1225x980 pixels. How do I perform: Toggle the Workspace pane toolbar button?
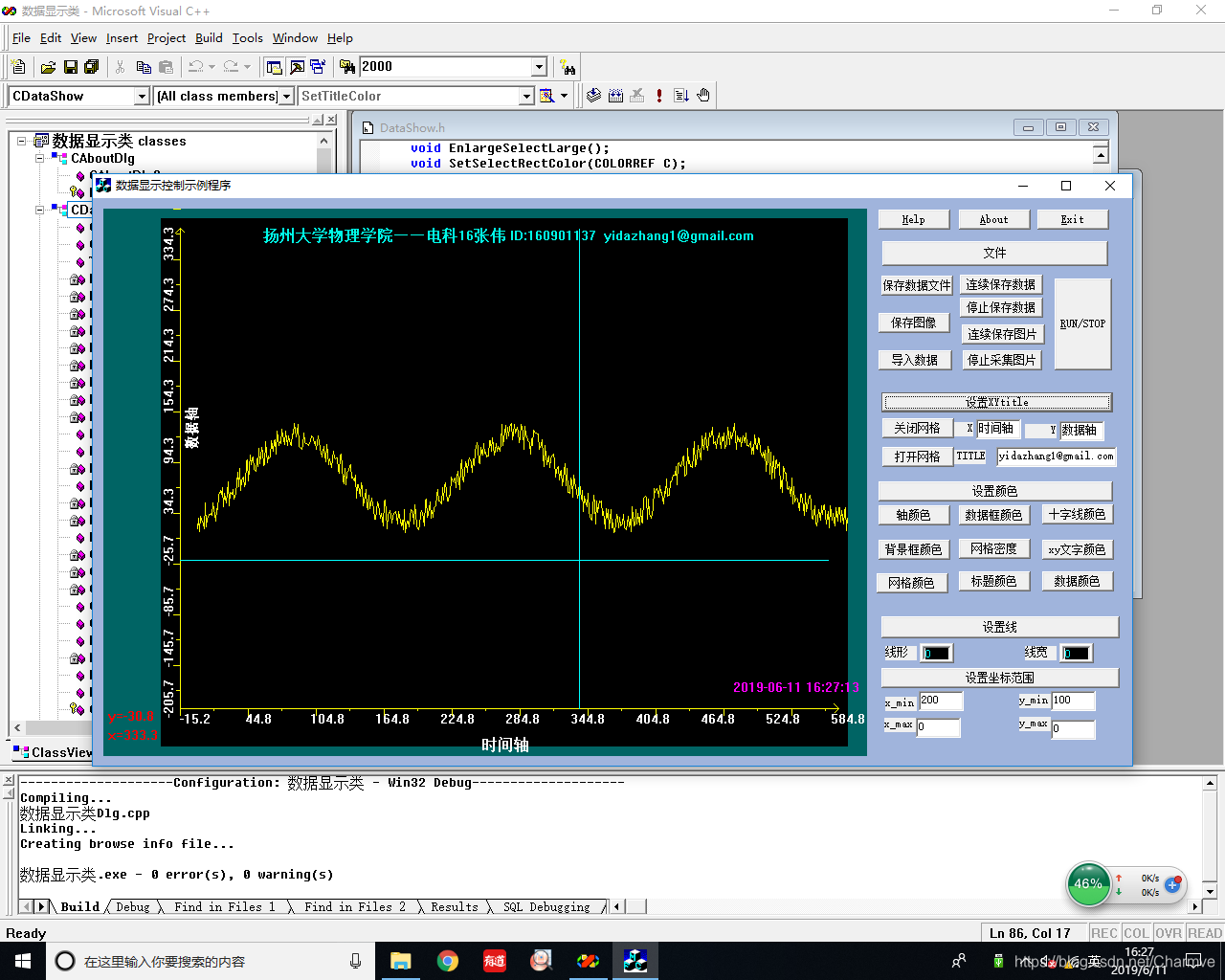click(x=275, y=67)
